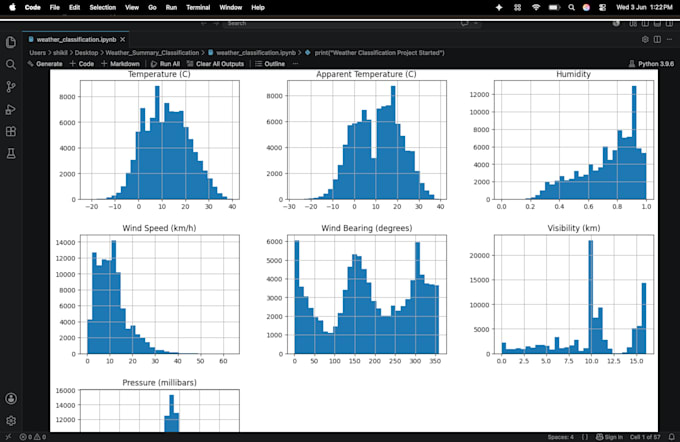680x442 pixels.
Task: Open more editor actions ellipsis at tab row
Action: click(669, 39)
